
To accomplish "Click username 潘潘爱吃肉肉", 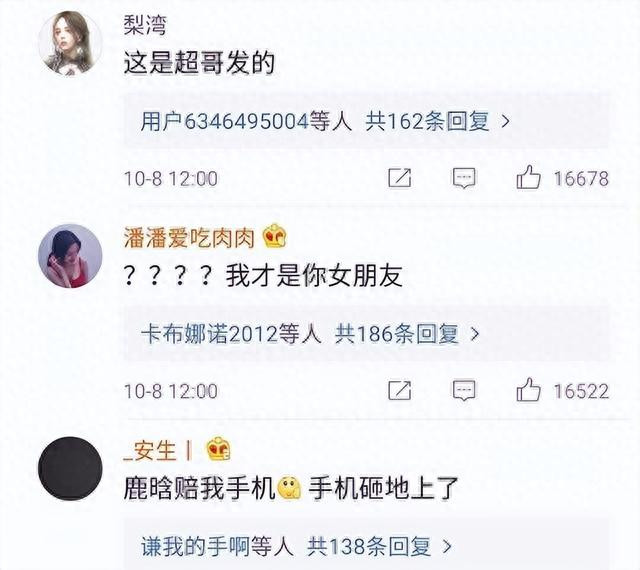I will click(189, 238).
